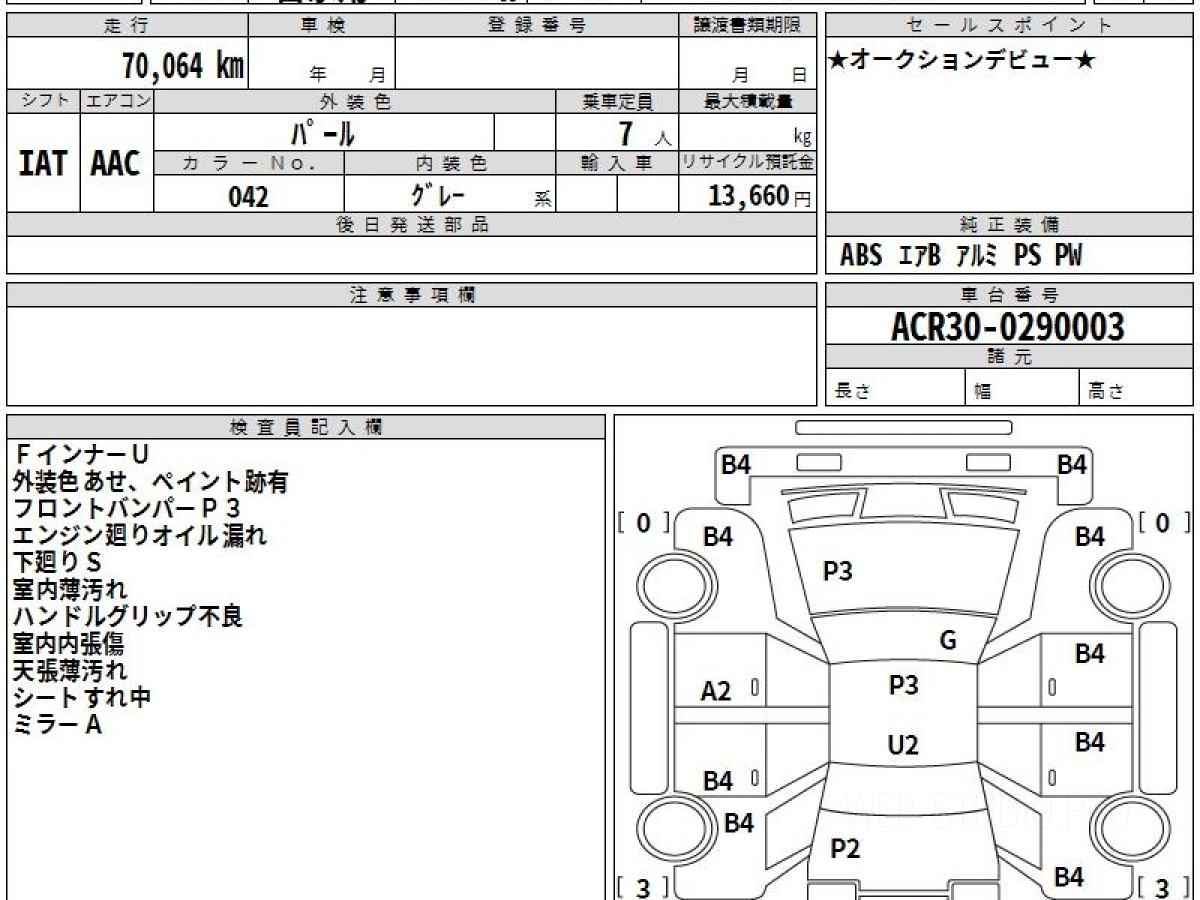
Task: Click the 外装色 header
Action: pyautogui.click(x=355, y=101)
